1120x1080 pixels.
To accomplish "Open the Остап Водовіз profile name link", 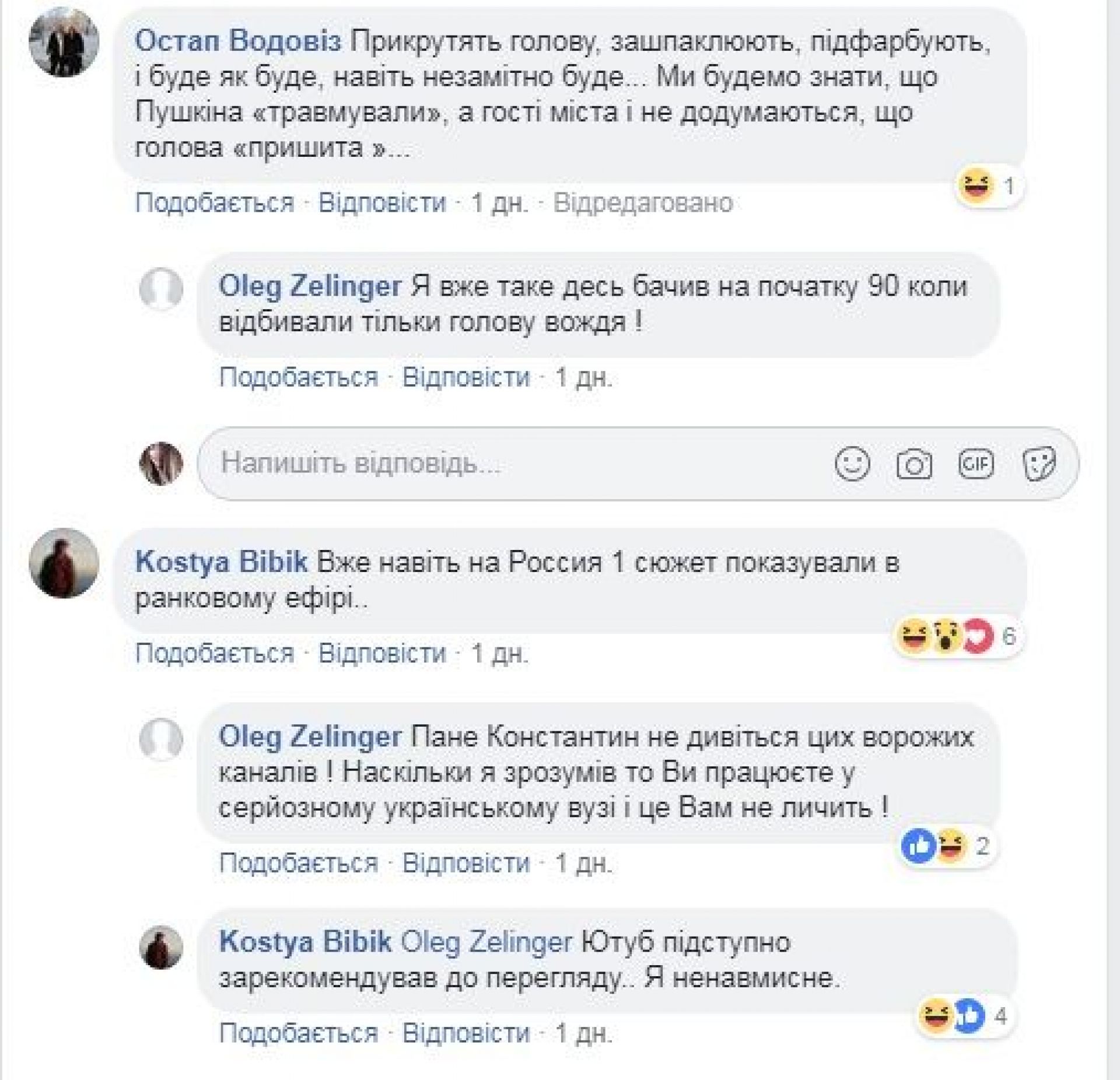I will tap(238, 42).
